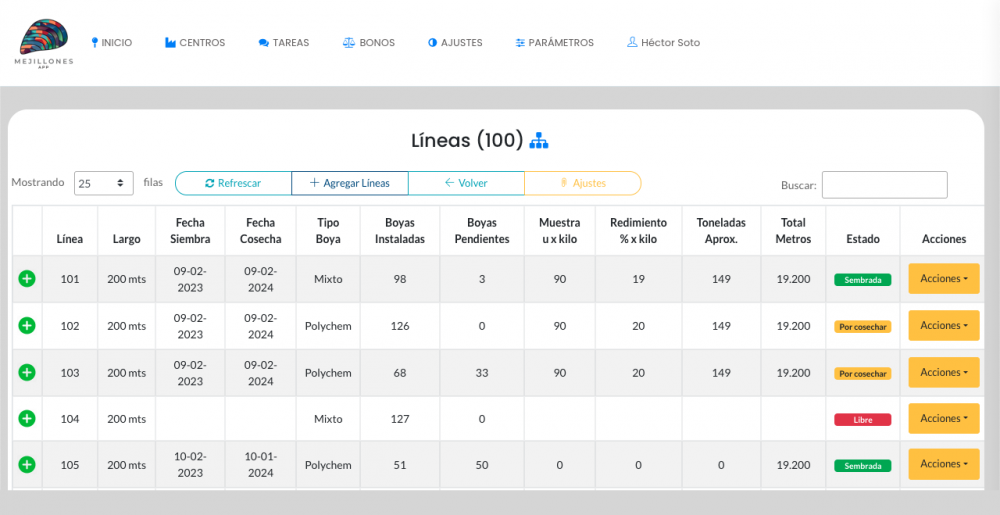Open the TAREAS menu

[284, 43]
